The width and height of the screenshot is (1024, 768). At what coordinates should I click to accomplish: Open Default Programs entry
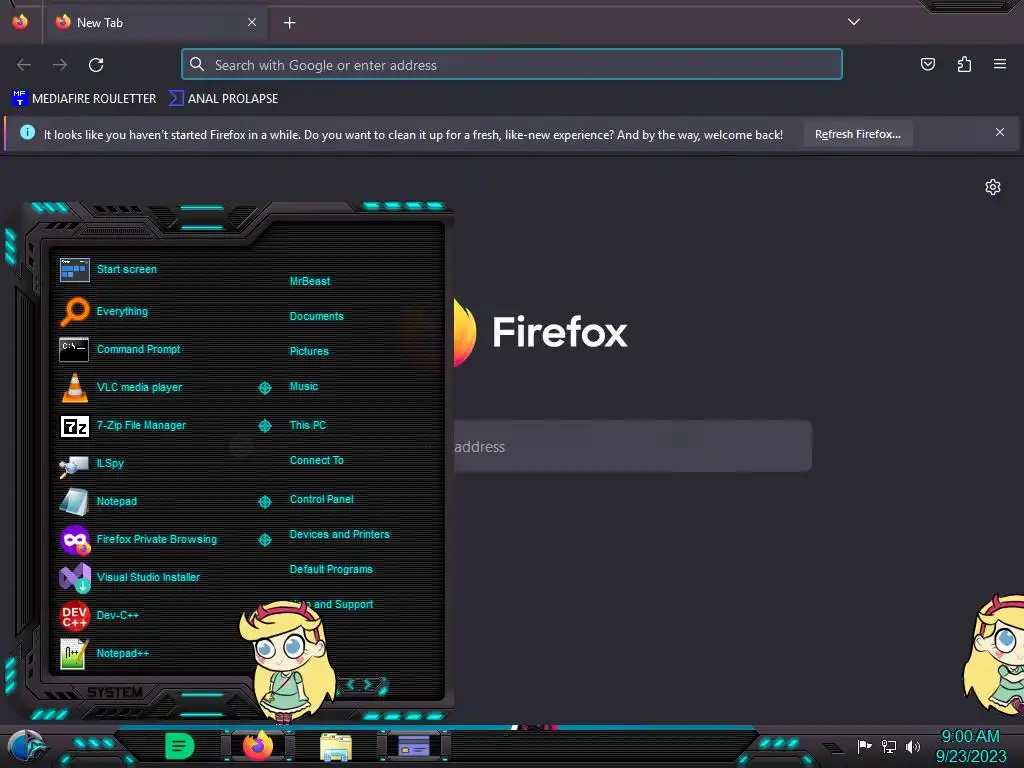click(x=331, y=569)
